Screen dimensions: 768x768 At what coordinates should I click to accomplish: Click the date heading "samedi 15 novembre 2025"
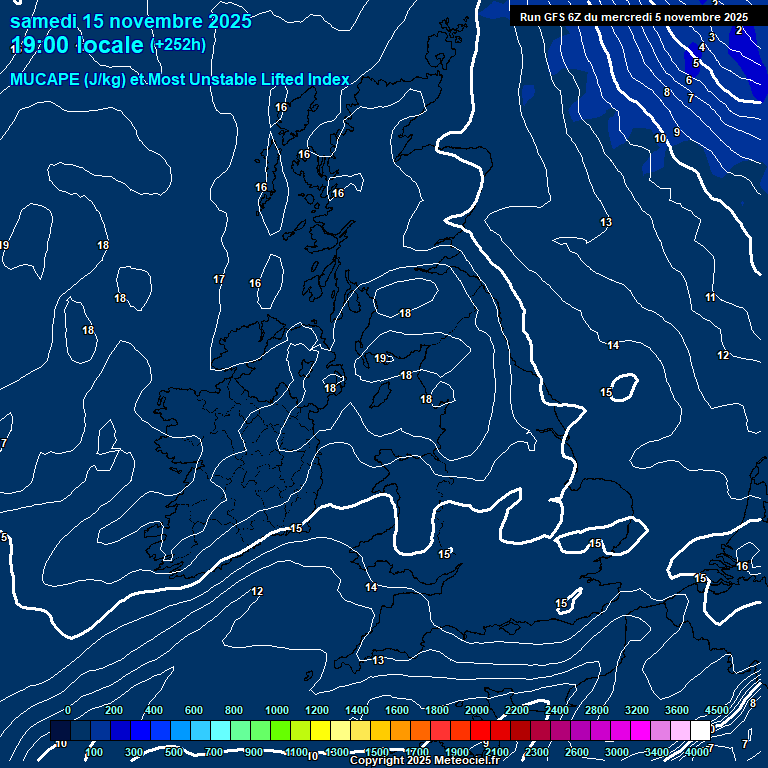click(x=130, y=21)
